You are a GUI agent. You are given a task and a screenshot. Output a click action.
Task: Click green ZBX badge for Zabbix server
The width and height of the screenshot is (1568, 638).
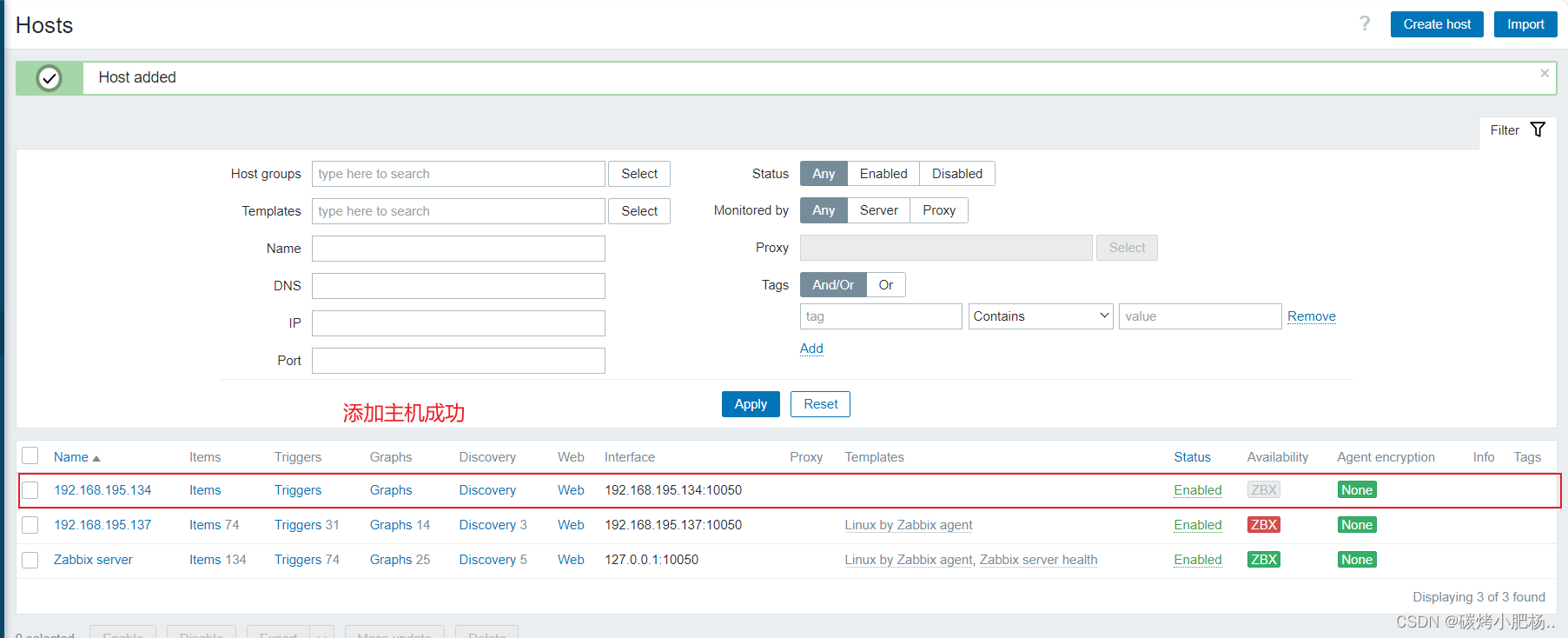click(1263, 560)
